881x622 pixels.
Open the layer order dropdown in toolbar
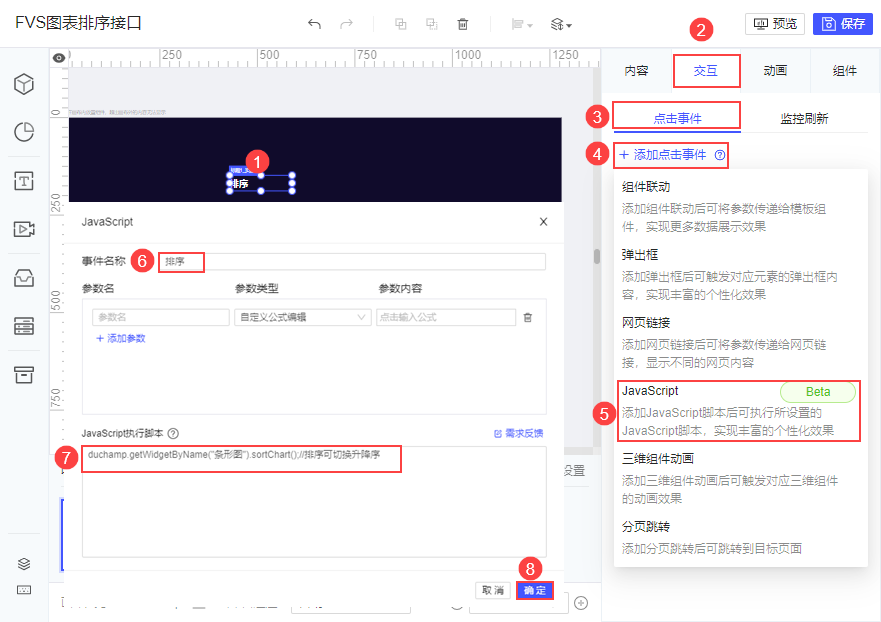point(561,25)
